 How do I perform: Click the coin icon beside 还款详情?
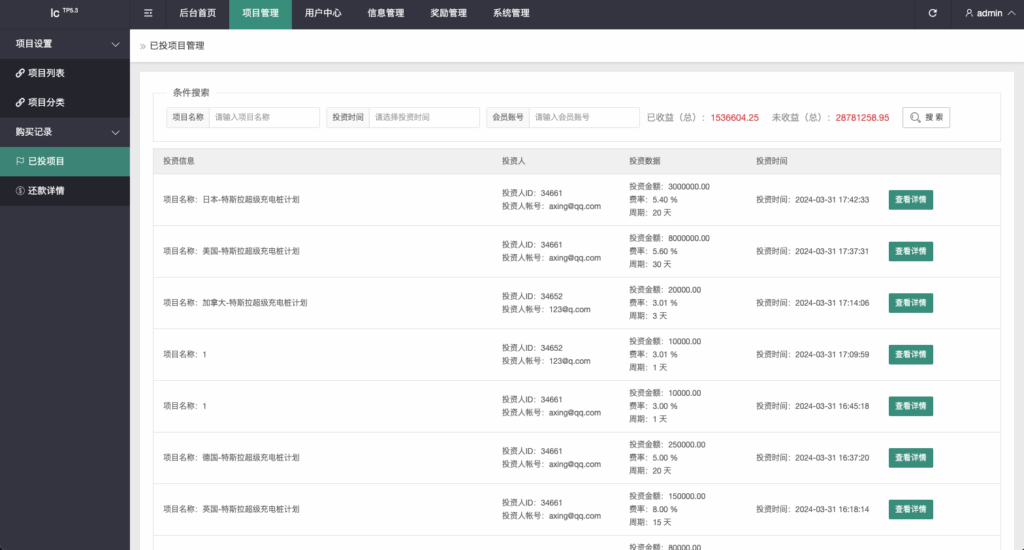tap(20, 190)
